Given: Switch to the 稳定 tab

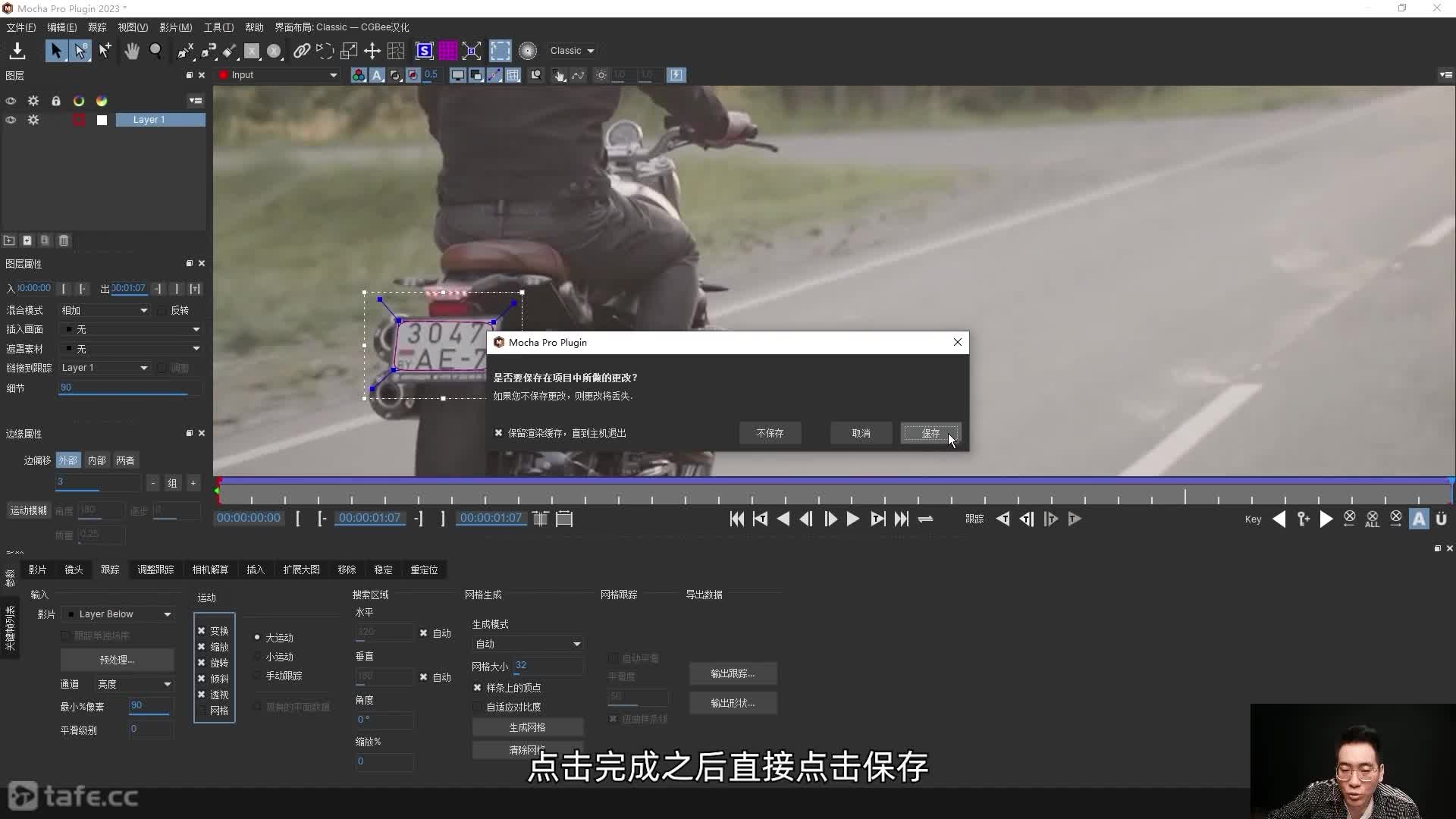Looking at the screenshot, I should click(x=383, y=570).
